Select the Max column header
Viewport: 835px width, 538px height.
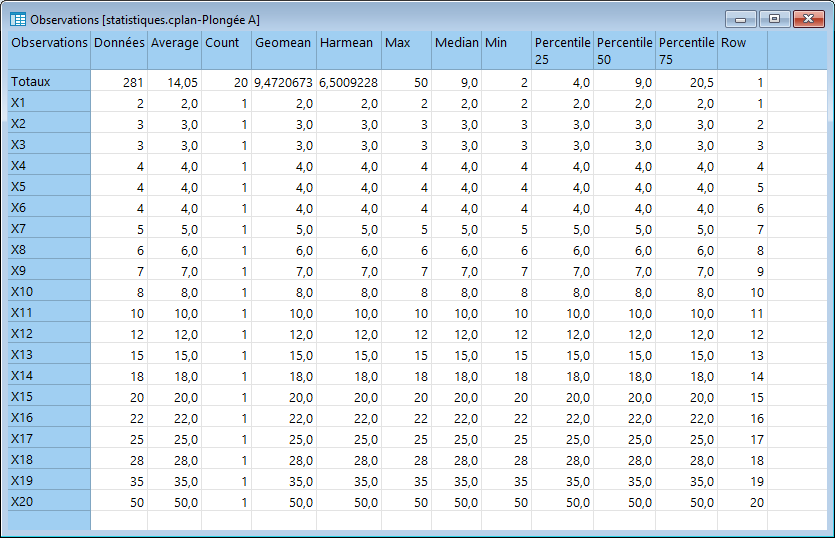coord(406,50)
